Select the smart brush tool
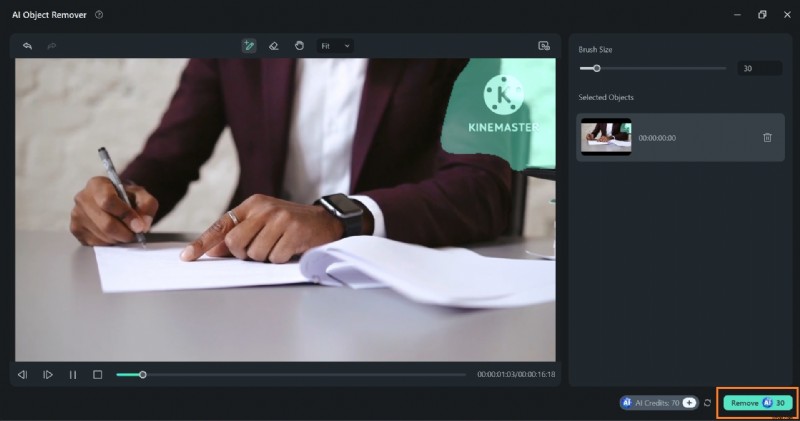Viewport: 800px width, 421px height. (x=249, y=46)
